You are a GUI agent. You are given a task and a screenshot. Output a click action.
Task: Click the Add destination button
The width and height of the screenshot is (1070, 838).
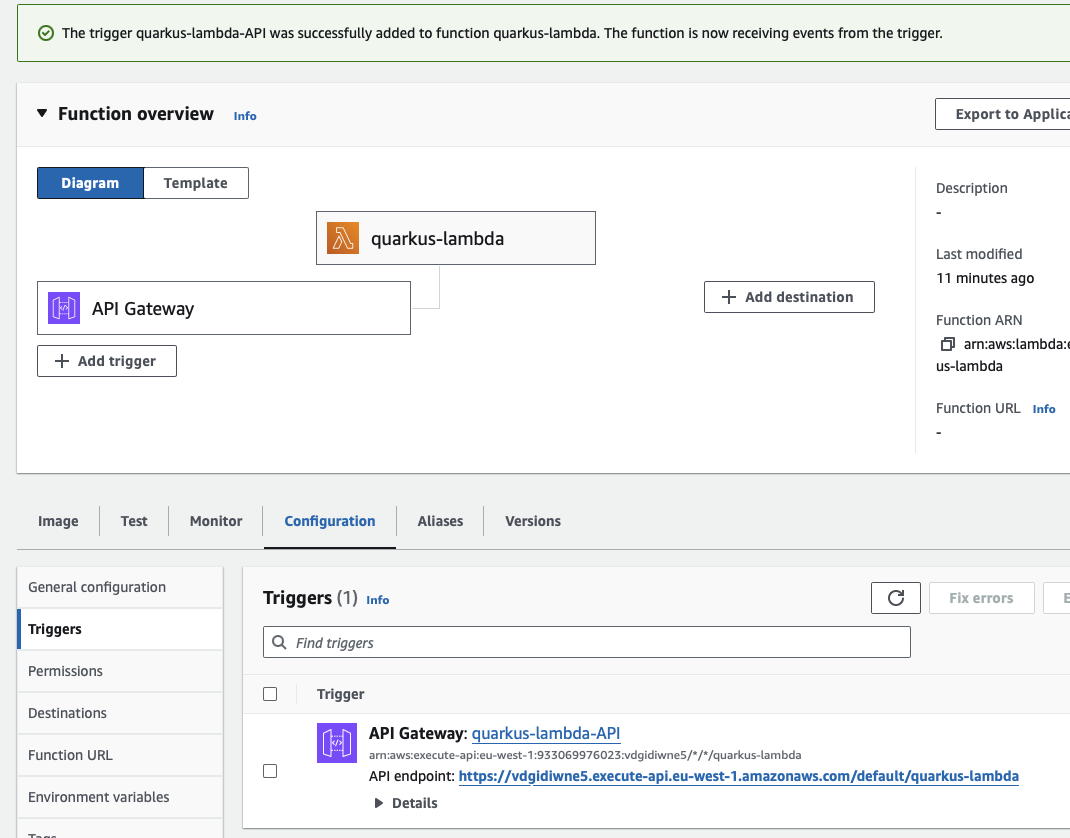[x=789, y=297]
